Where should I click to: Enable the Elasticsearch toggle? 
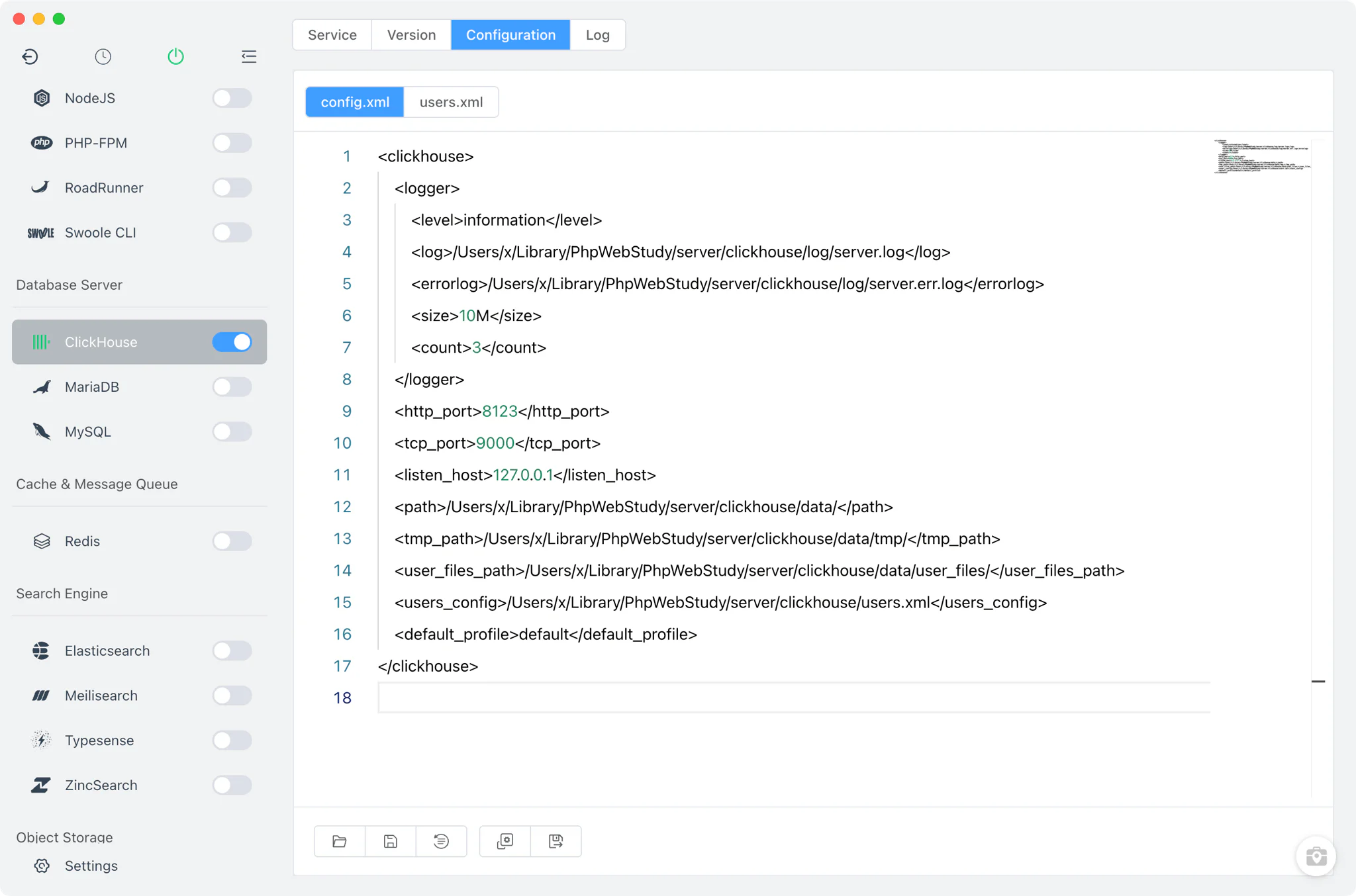coord(232,650)
